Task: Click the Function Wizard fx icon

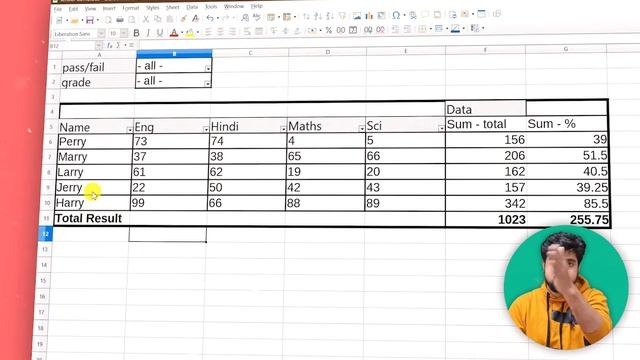Action: point(109,46)
